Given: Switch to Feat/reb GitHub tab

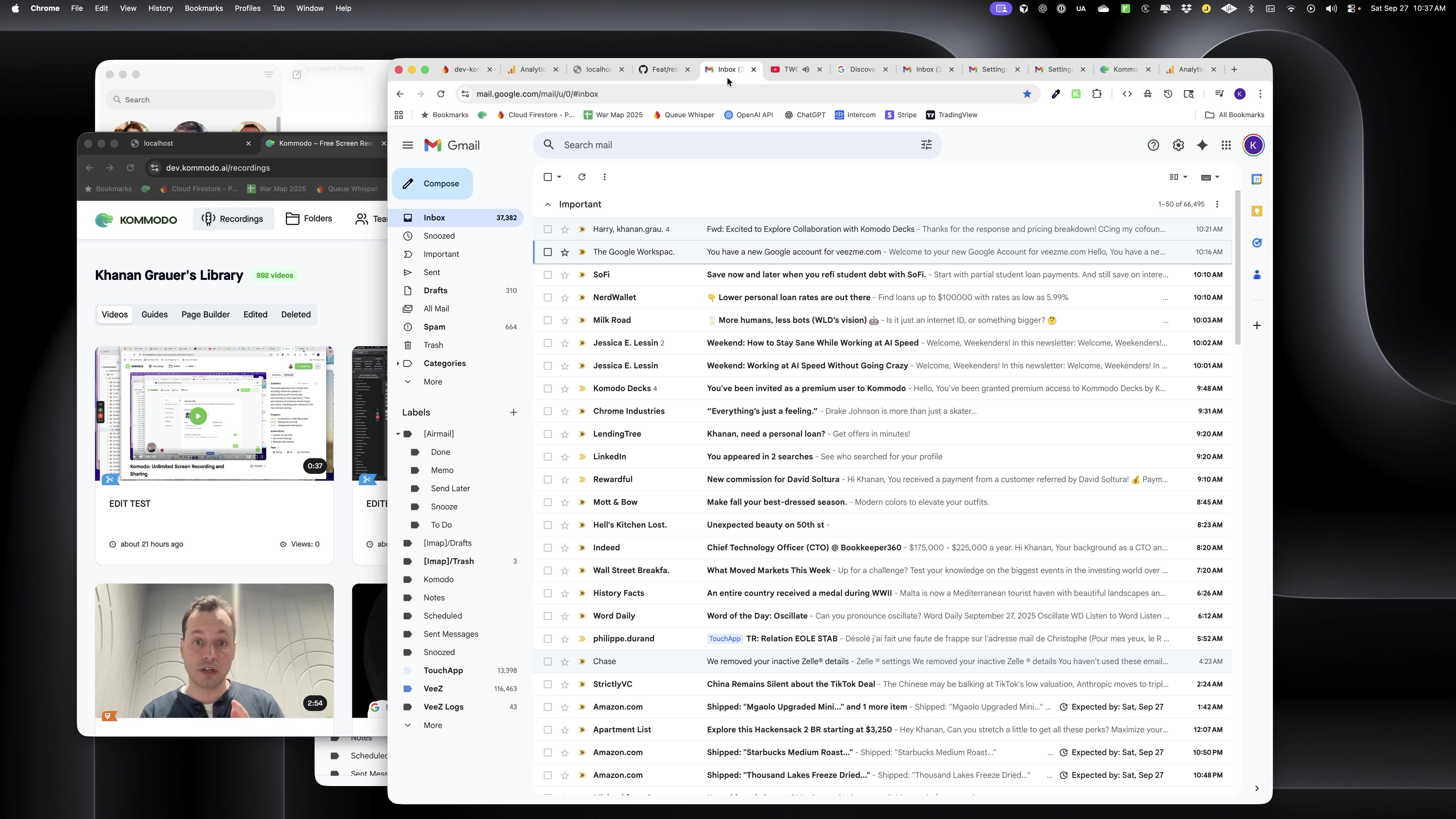Looking at the screenshot, I should 665,69.
